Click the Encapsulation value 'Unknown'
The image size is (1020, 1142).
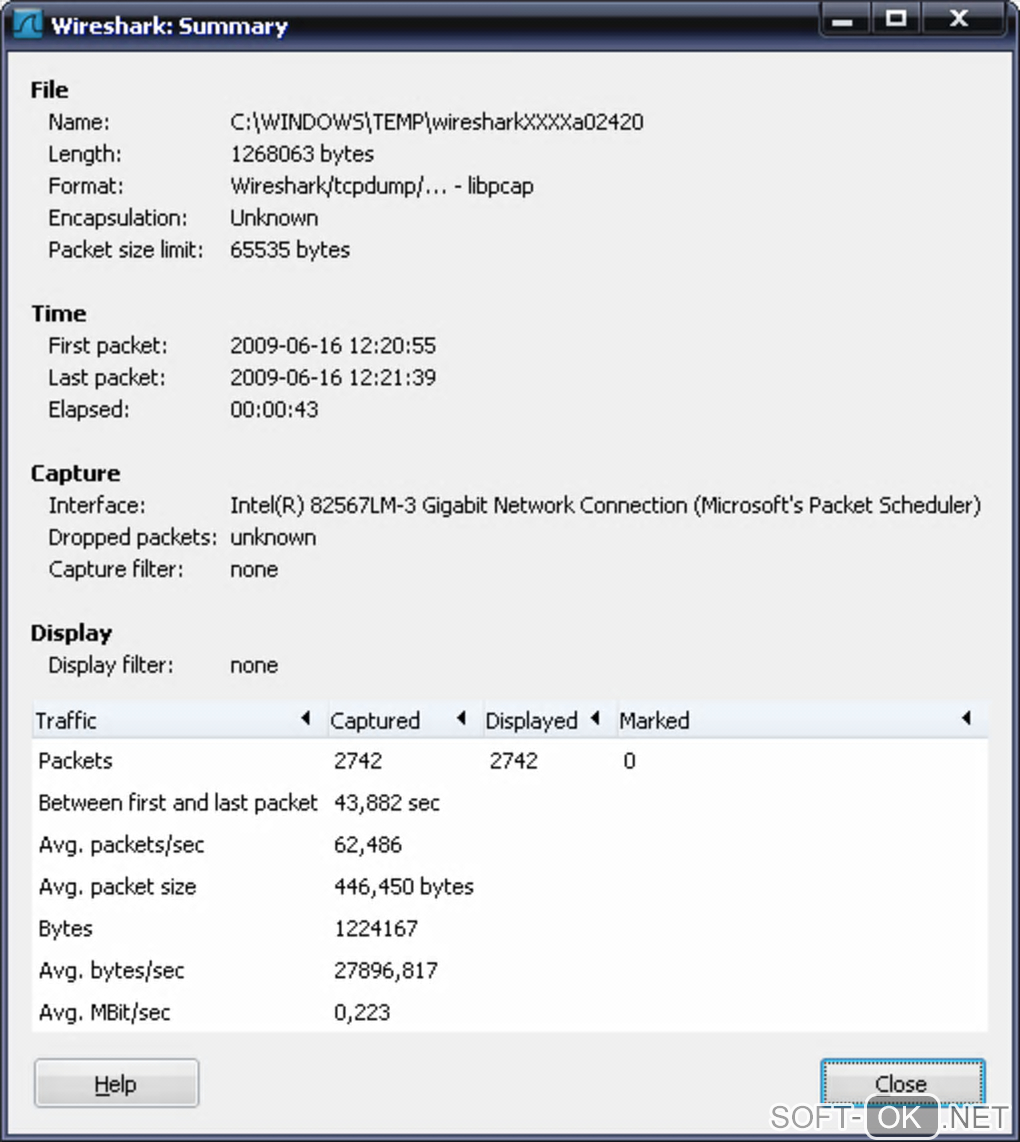click(x=274, y=218)
